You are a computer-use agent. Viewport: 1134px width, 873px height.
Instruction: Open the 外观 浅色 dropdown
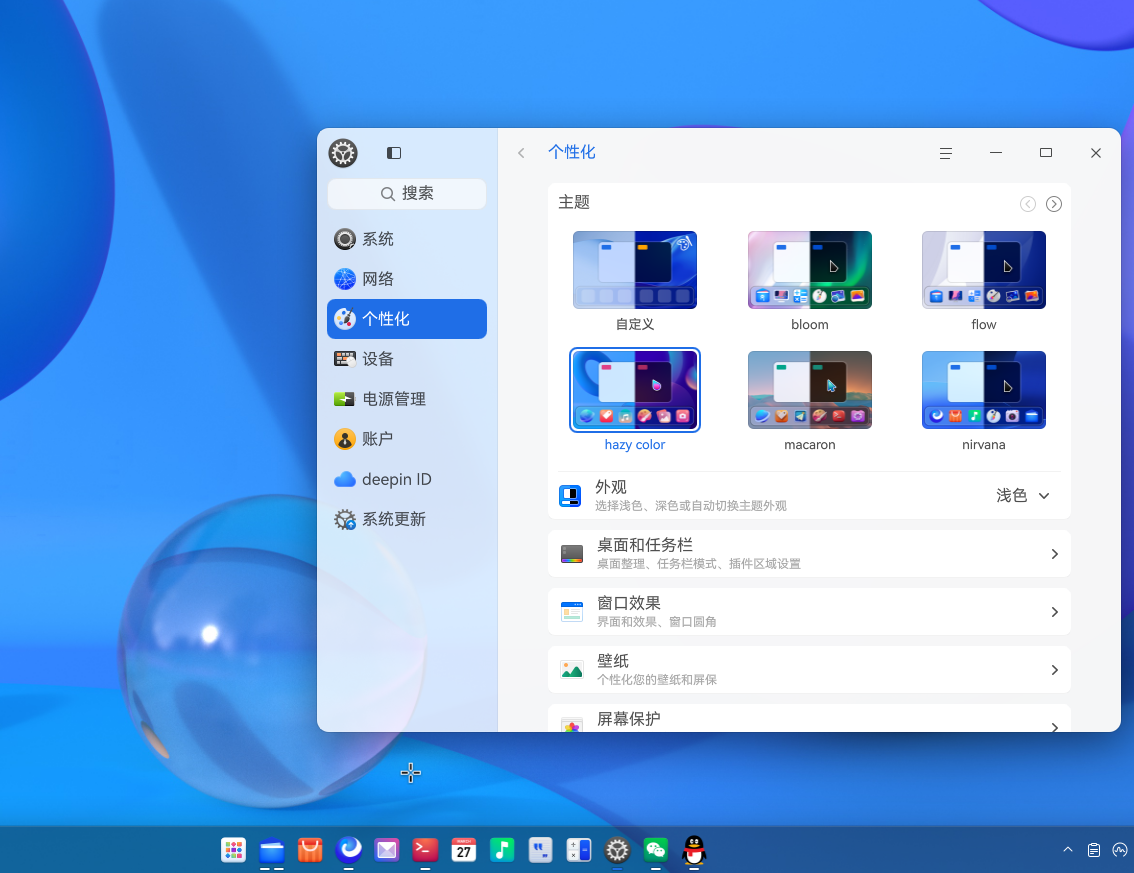pyautogui.click(x=1023, y=495)
